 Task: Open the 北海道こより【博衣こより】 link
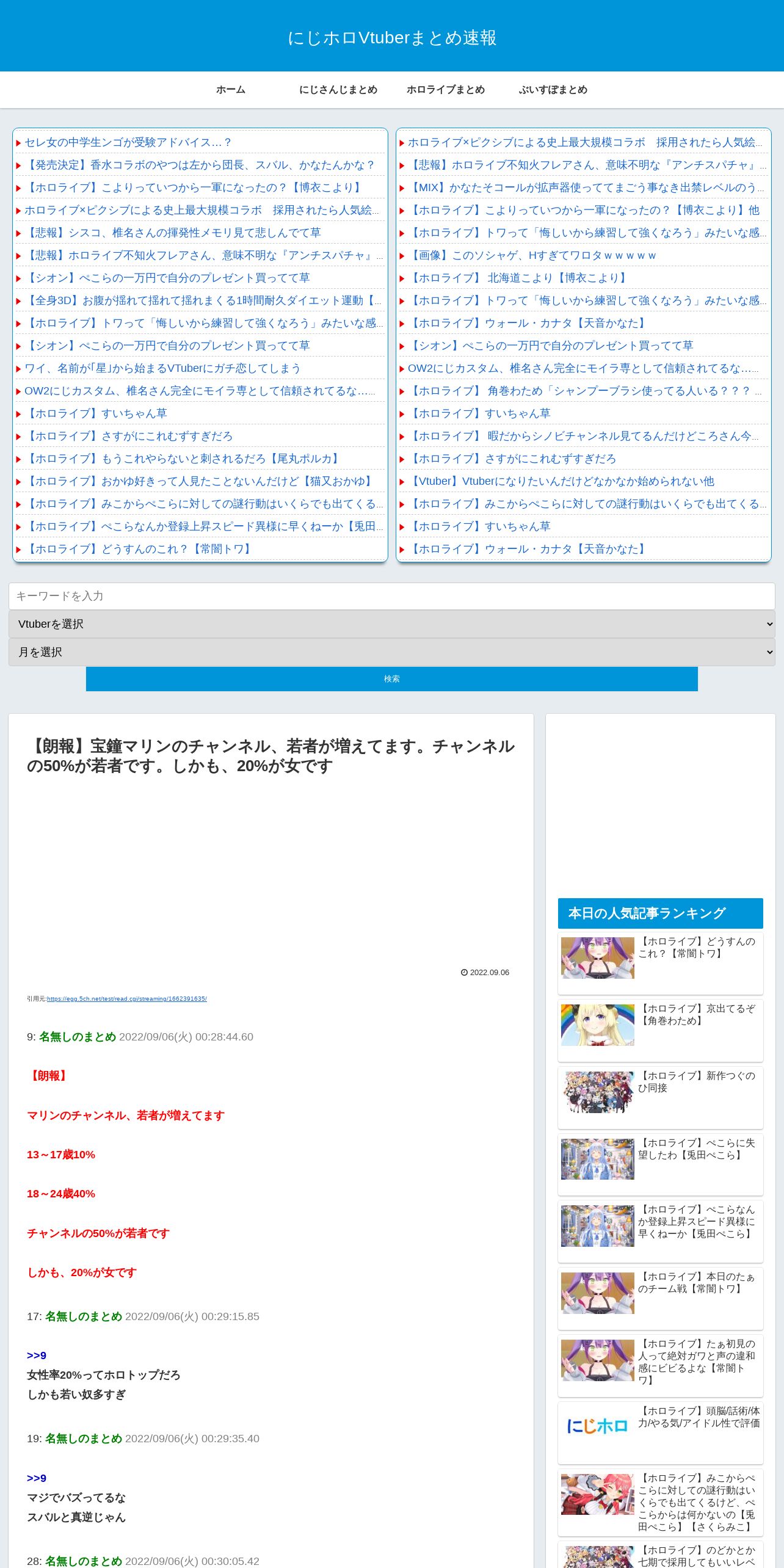coord(519,278)
